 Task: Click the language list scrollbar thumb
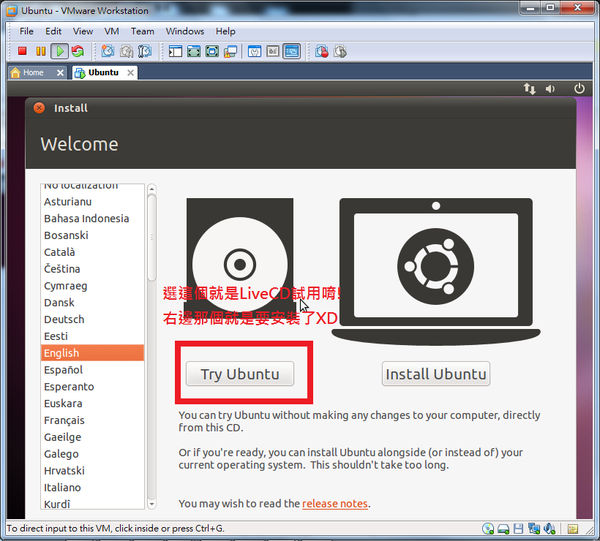click(x=152, y=237)
